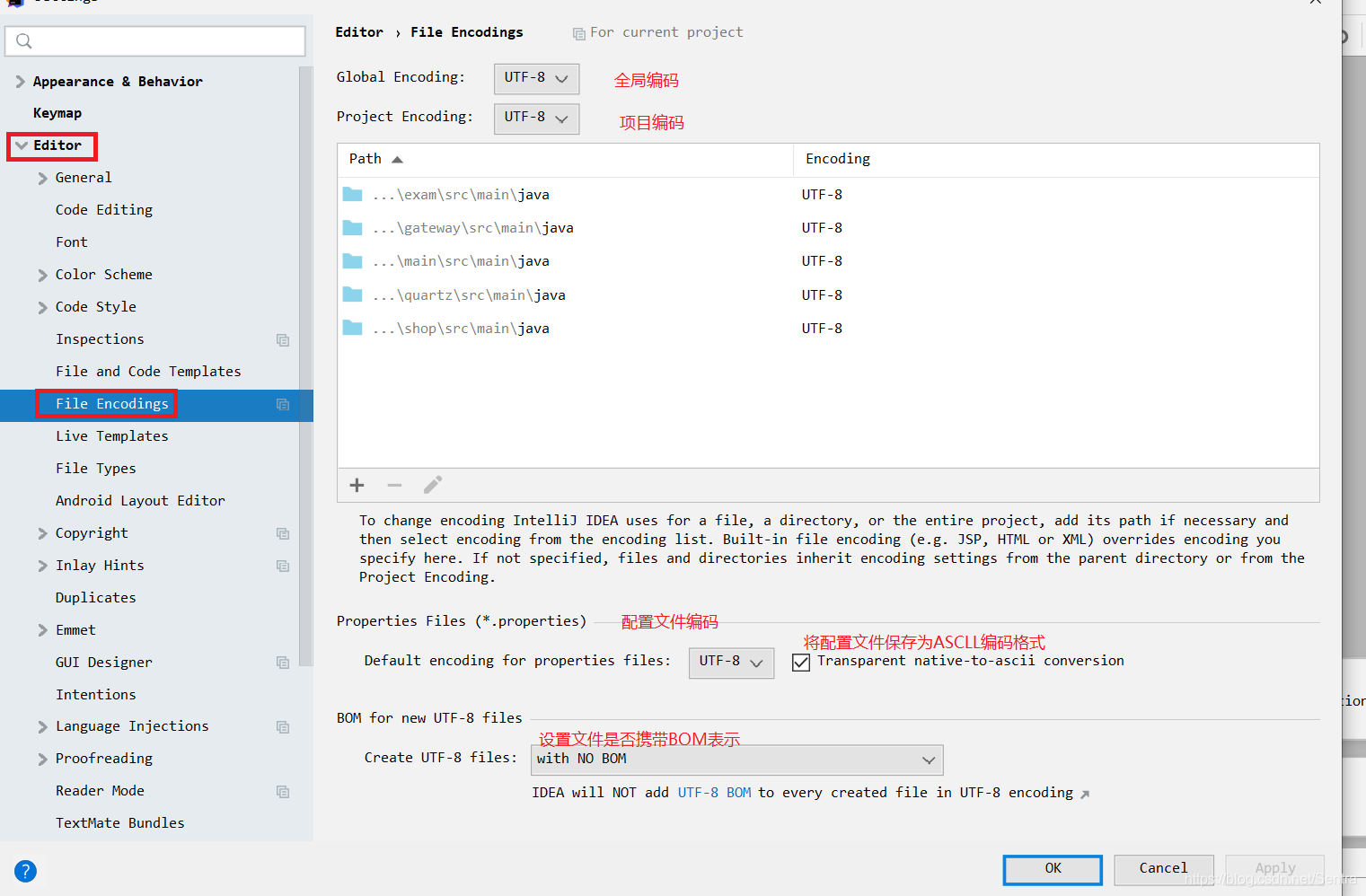Viewport: 1366px width, 896px height.
Task: Expand Appearance & Behavior section
Action: point(20,82)
